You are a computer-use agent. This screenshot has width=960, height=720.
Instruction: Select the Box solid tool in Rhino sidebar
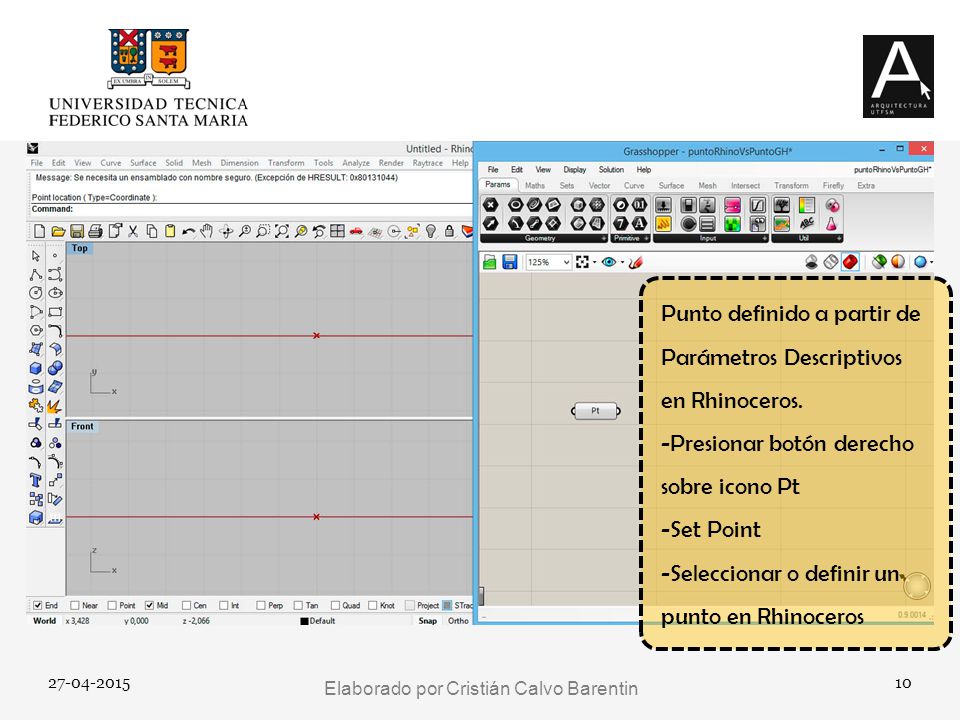pyautogui.click(x=36, y=368)
